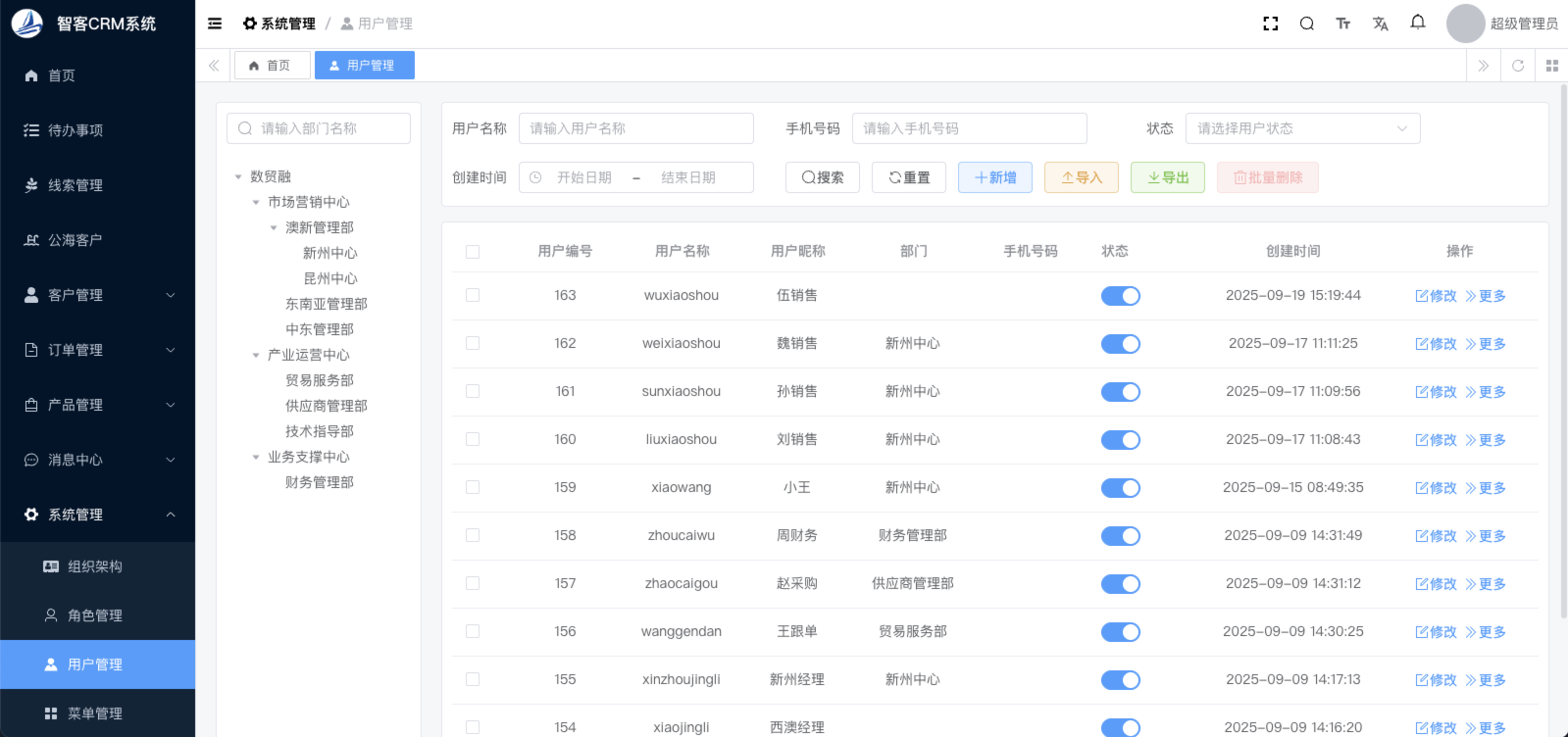Select all rows with header checkbox

(473, 252)
